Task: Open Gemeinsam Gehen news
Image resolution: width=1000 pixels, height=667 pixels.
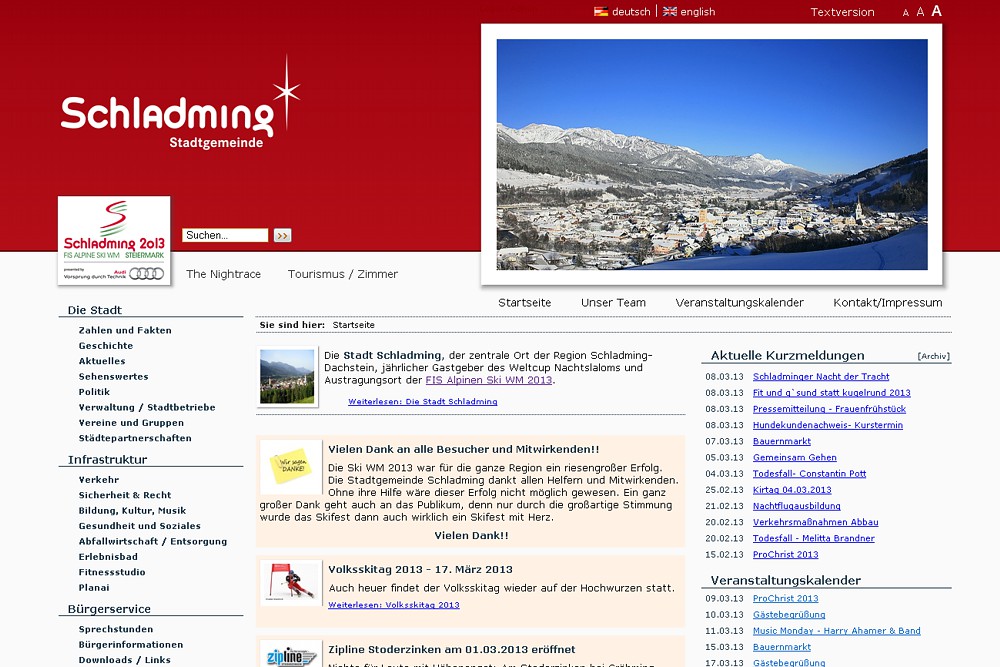Action: (795, 457)
